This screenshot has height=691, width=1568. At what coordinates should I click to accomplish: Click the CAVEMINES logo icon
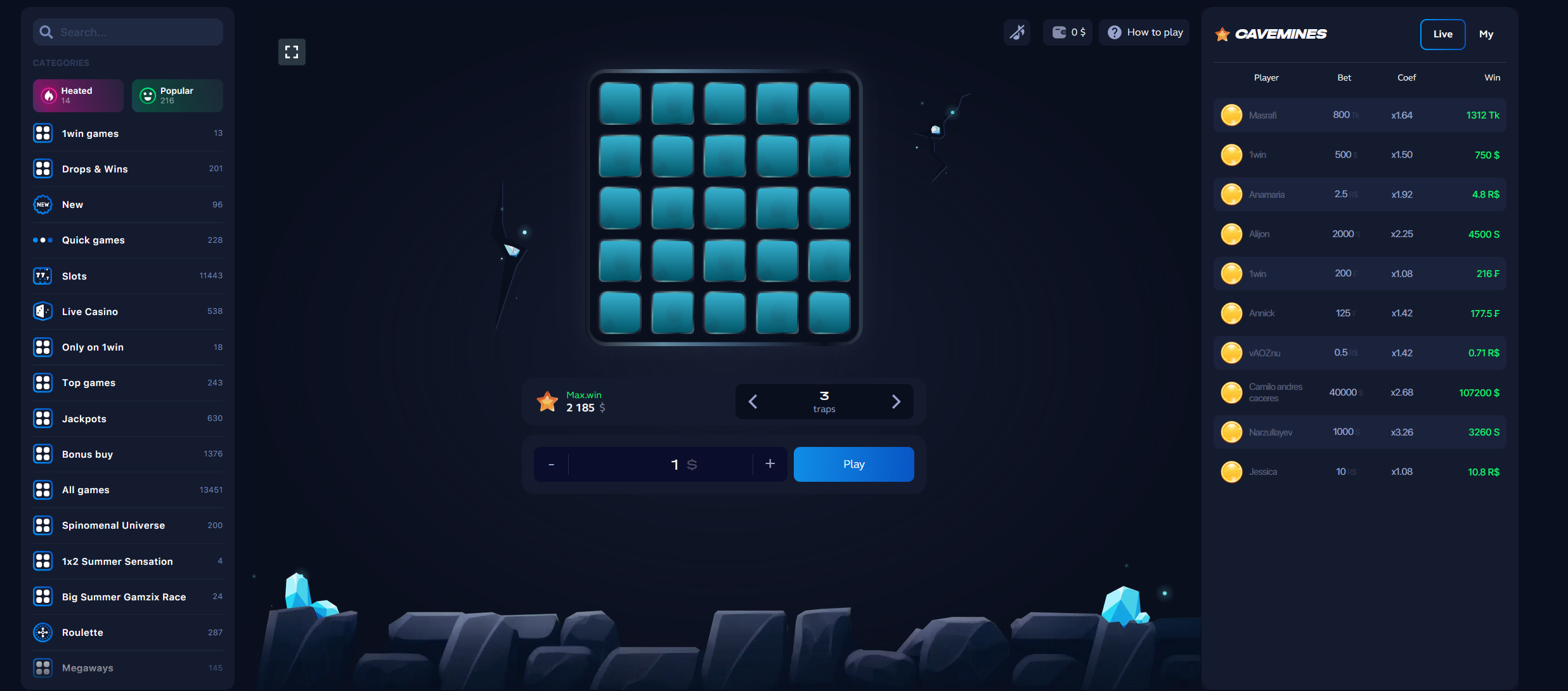click(x=1222, y=33)
